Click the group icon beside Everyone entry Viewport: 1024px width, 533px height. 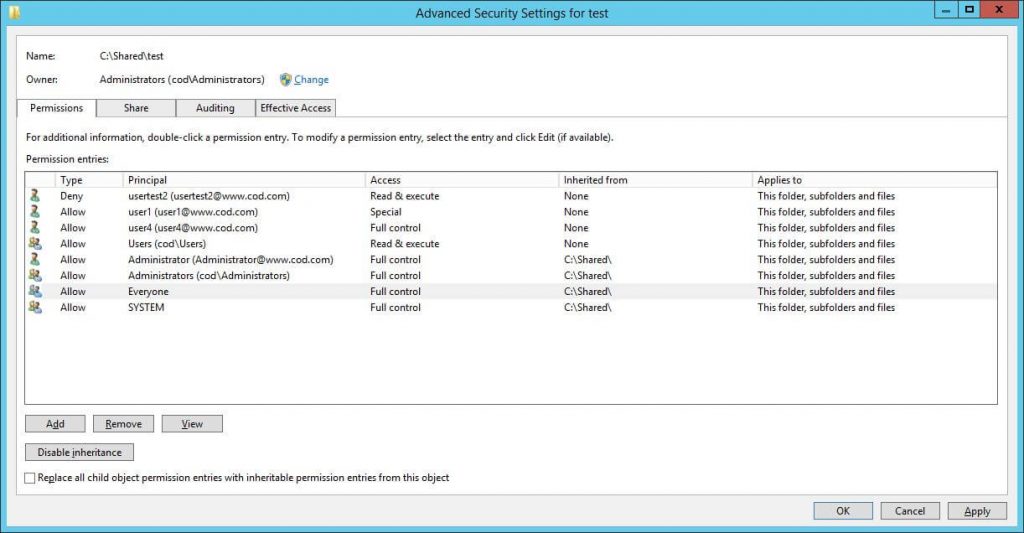pyautogui.click(x=35, y=292)
